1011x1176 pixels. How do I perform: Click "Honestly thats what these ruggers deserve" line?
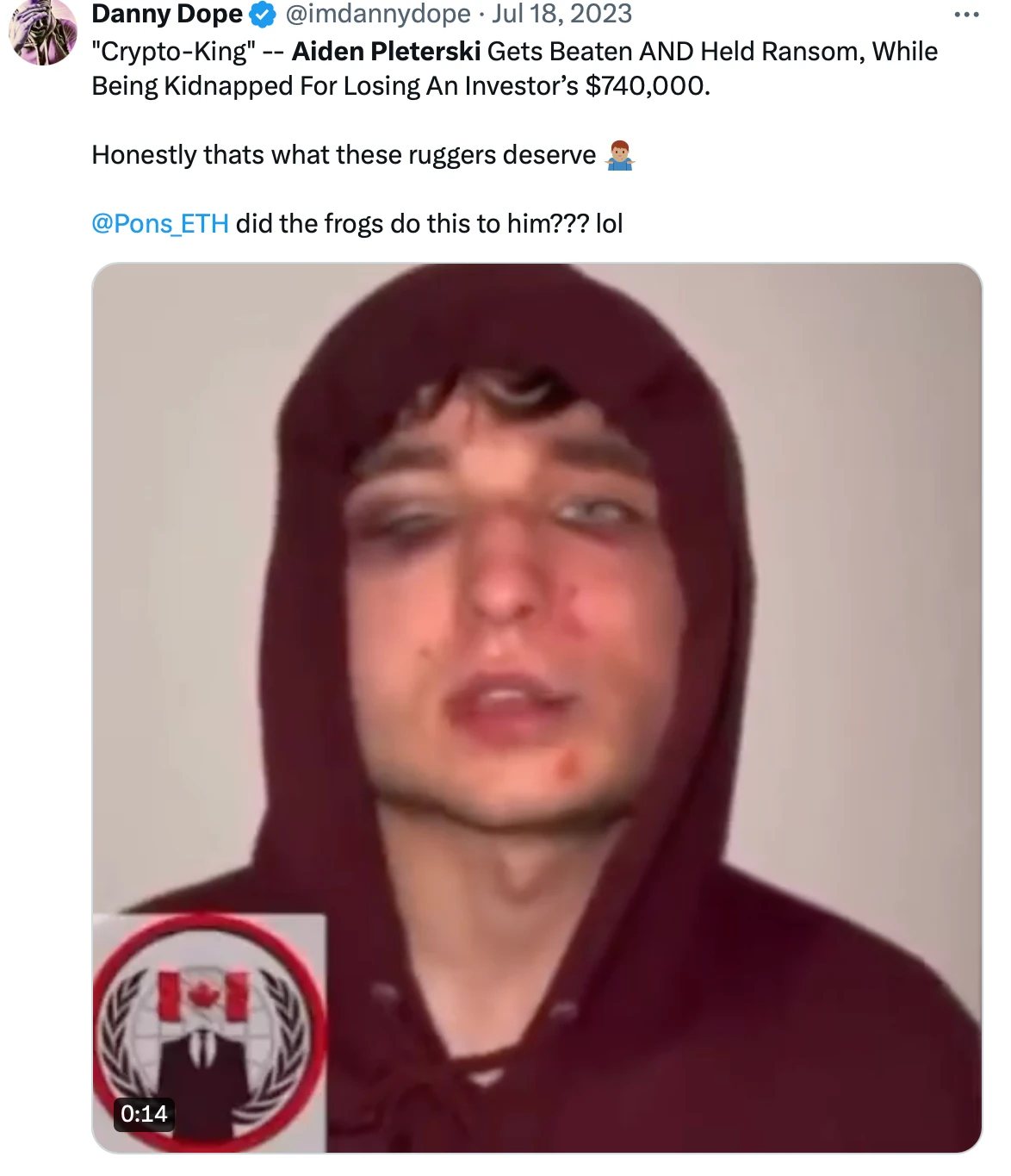(344, 155)
